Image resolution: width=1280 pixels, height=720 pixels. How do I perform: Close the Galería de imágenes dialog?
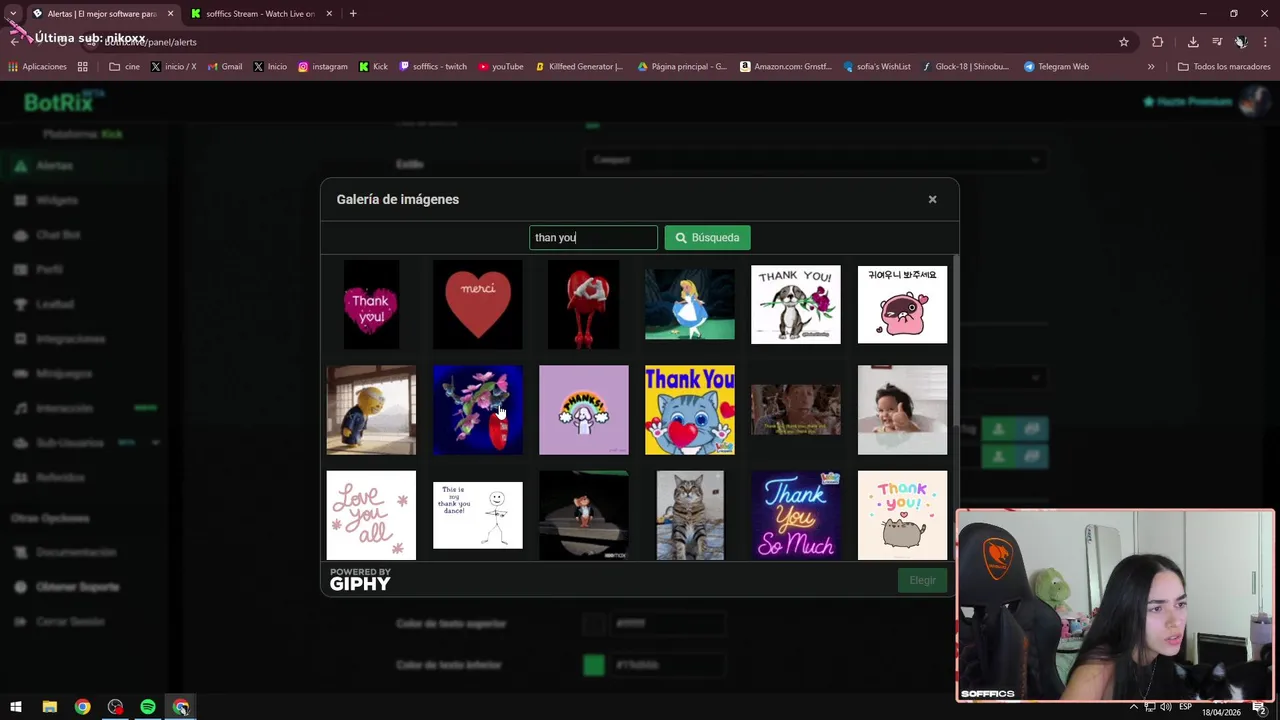click(x=932, y=199)
